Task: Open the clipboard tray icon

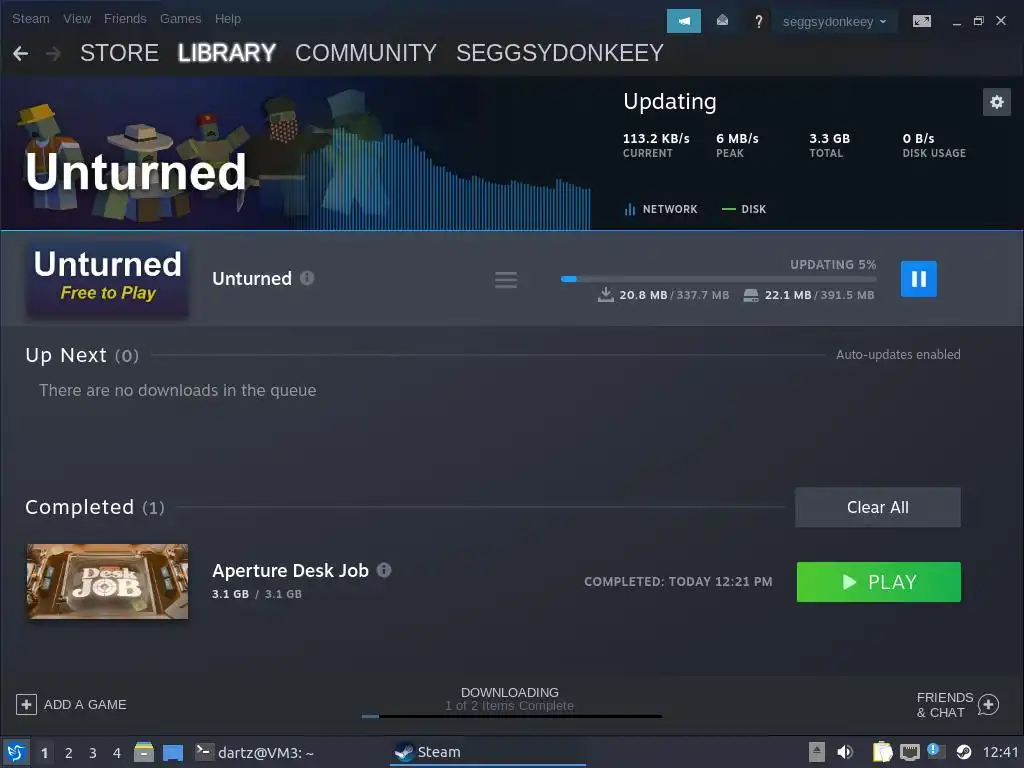Action: (882, 752)
